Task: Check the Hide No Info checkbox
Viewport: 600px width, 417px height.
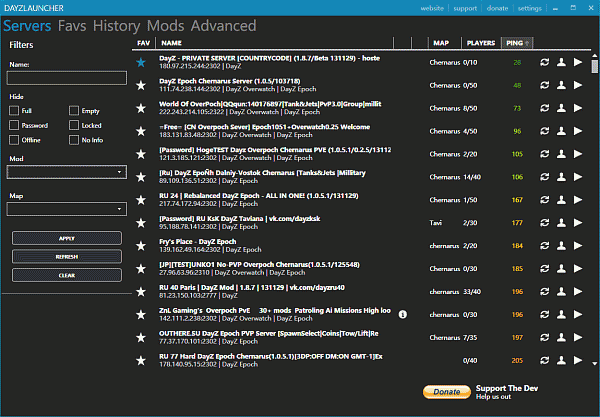Action: [74, 140]
